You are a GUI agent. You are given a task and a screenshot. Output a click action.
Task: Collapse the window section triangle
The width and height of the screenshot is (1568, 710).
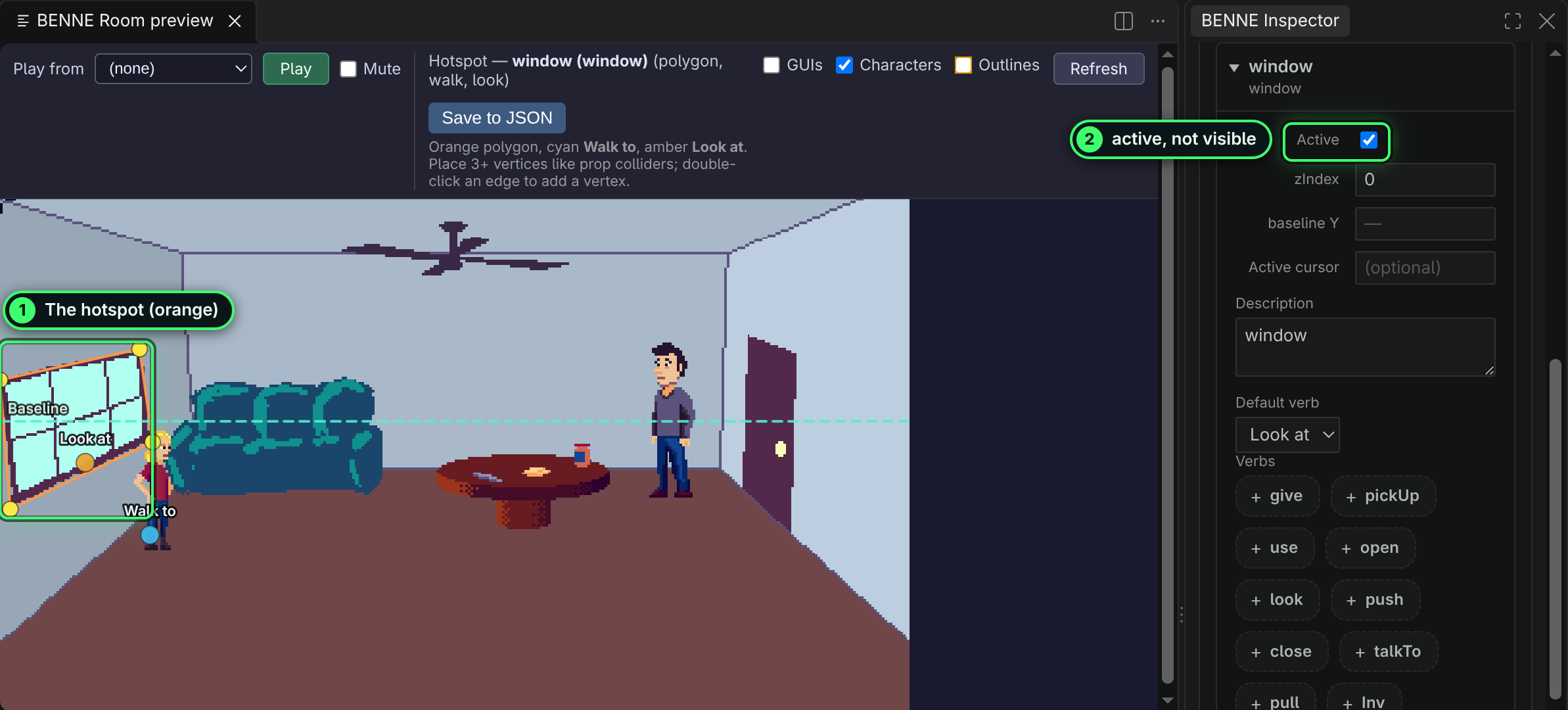click(1234, 68)
